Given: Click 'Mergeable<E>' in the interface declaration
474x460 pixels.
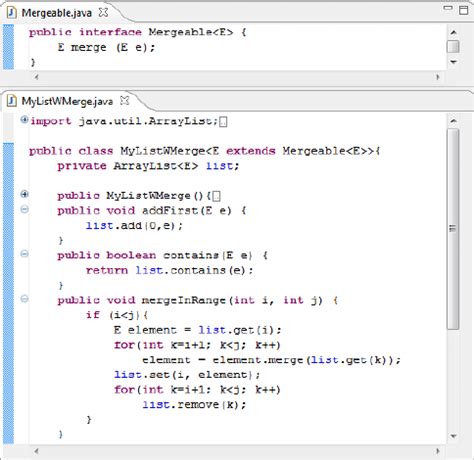Looking at the screenshot, I should [x=191, y=32].
